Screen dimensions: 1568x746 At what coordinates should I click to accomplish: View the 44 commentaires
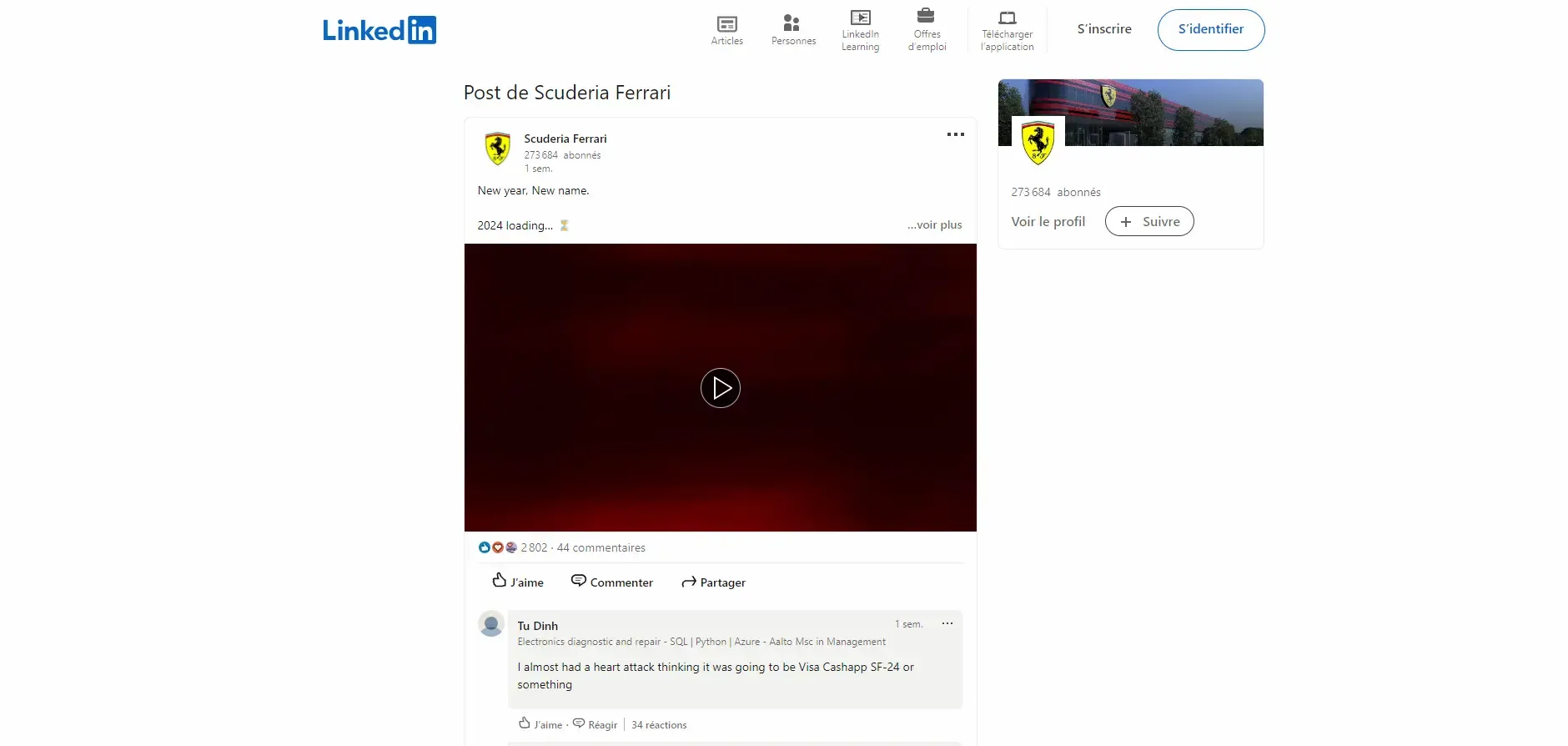(601, 547)
